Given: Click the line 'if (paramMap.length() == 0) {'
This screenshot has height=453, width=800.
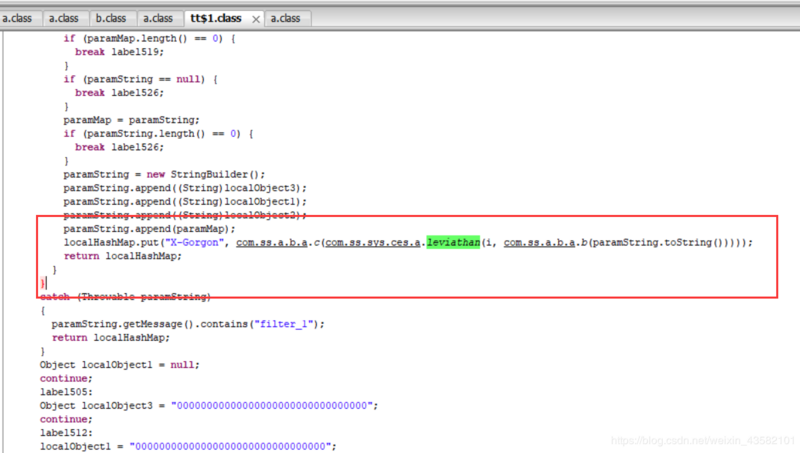Looking at the screenshot, I should [149, 39].
